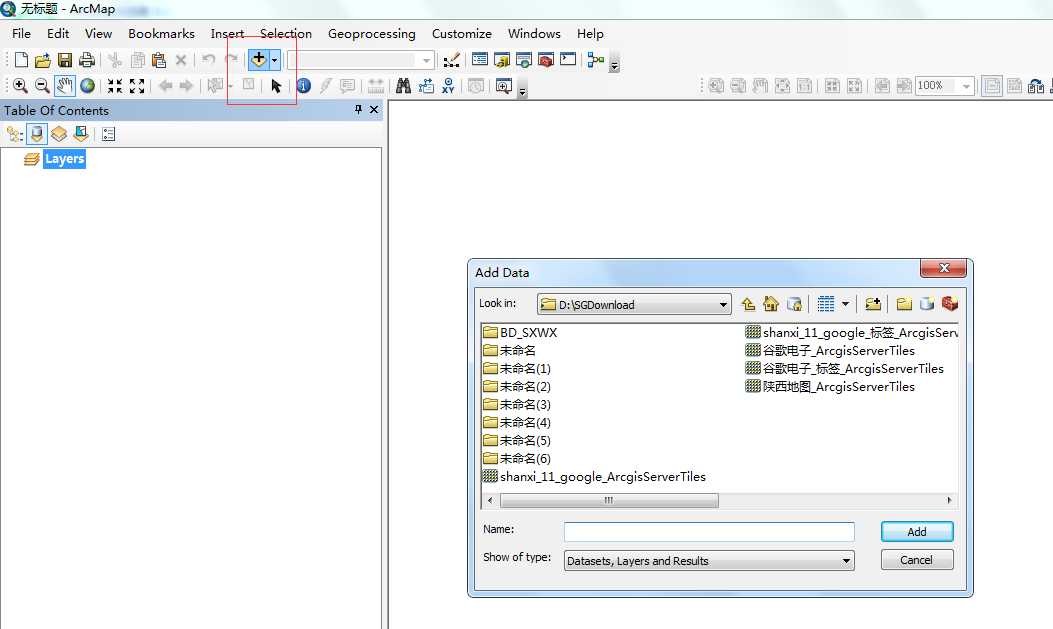Open the Bookmarks menu
Viewport: 1053px width, 629px height.
click(x=161, y=34)
